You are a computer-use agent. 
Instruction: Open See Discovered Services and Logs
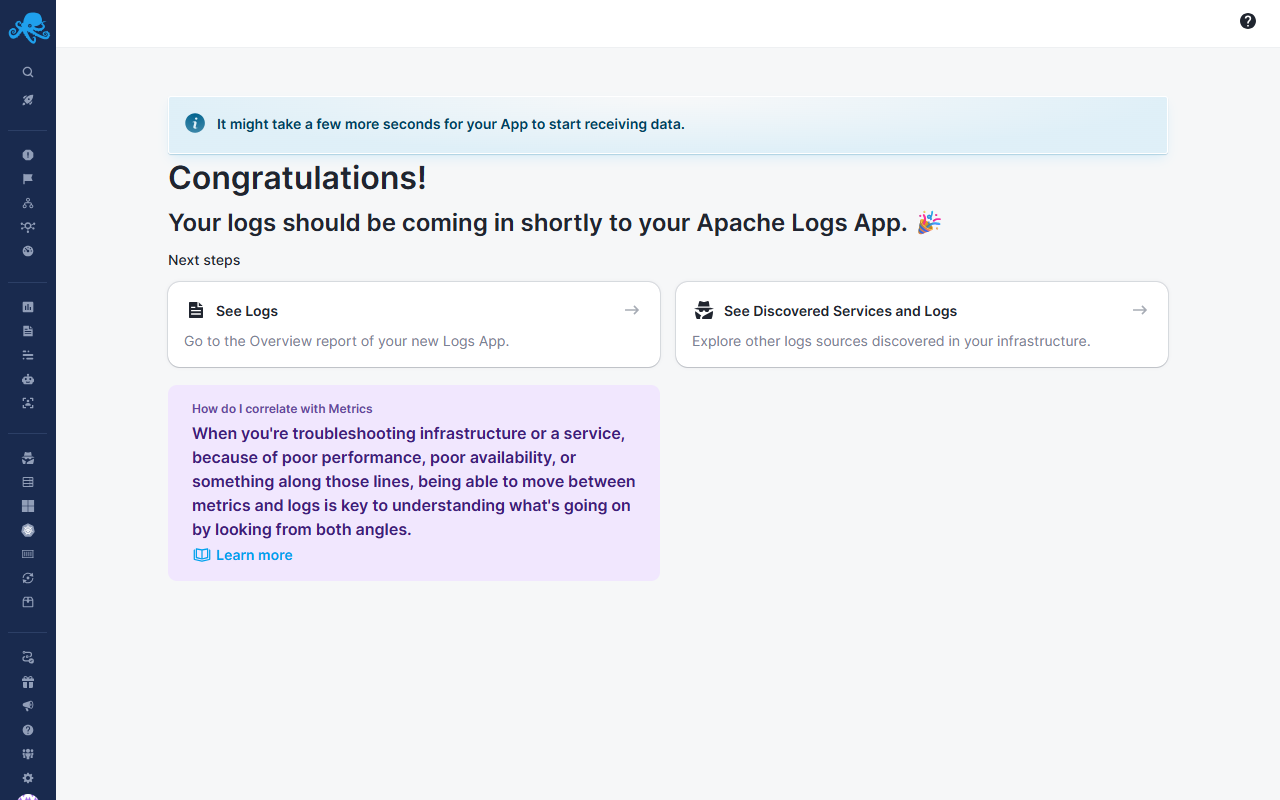click(x=921, y=324)
